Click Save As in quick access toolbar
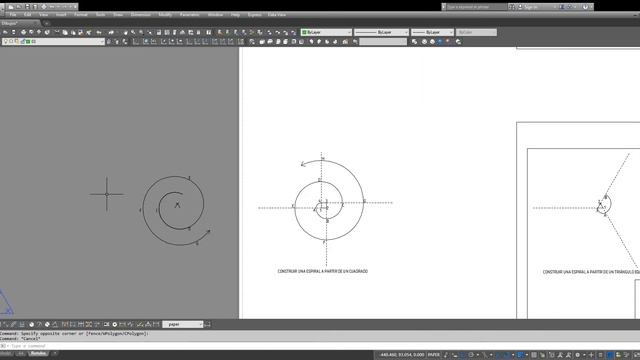 click(35, 7)
